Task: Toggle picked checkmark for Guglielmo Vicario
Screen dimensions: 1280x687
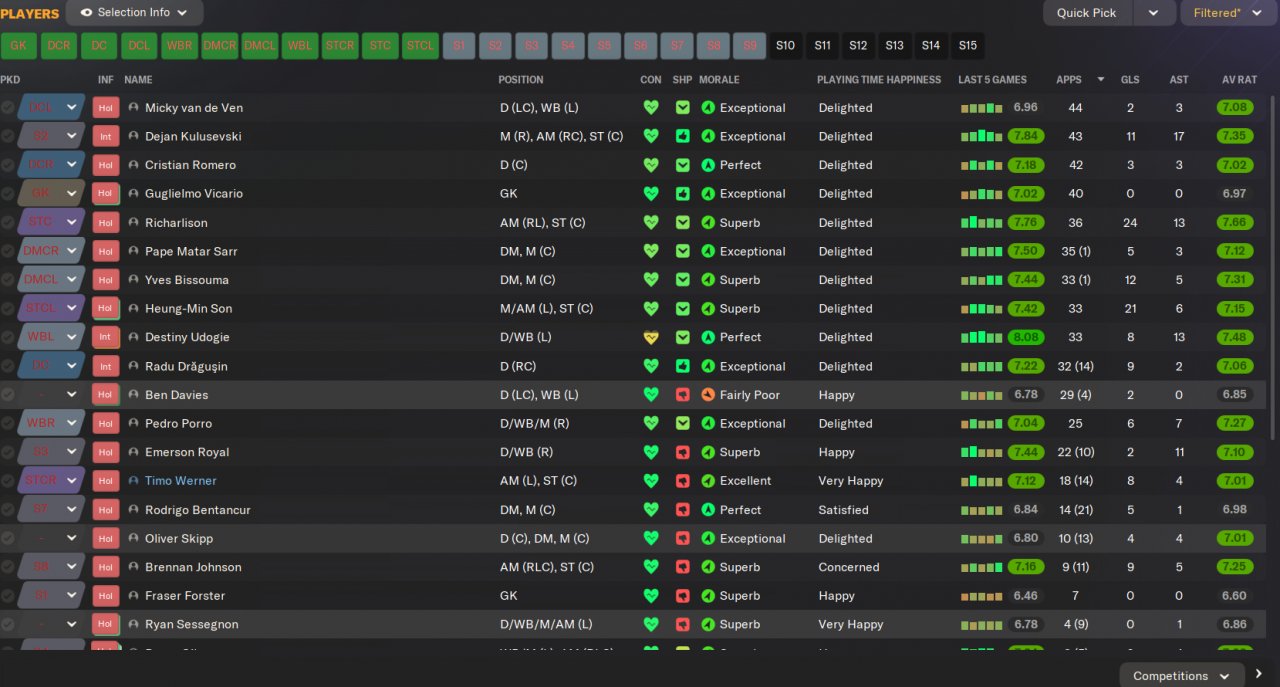Action: click(8, 194)
